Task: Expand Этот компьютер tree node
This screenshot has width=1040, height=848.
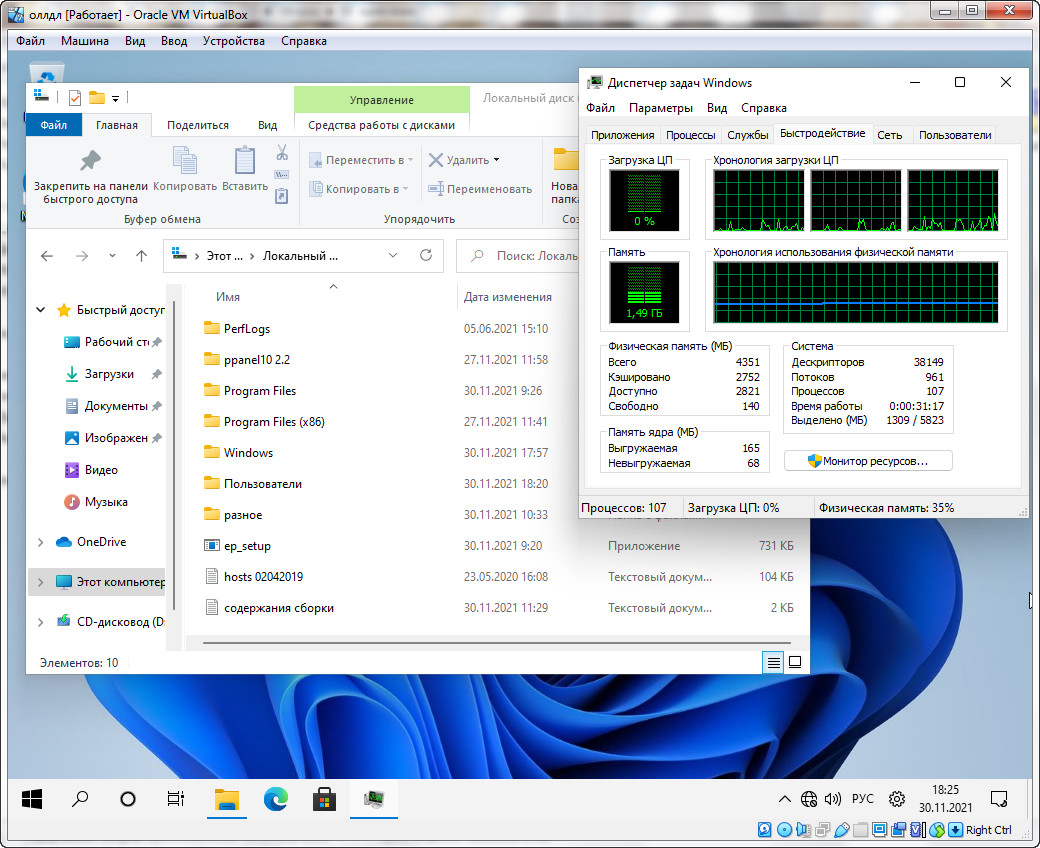Action: (x=40, y=582)
